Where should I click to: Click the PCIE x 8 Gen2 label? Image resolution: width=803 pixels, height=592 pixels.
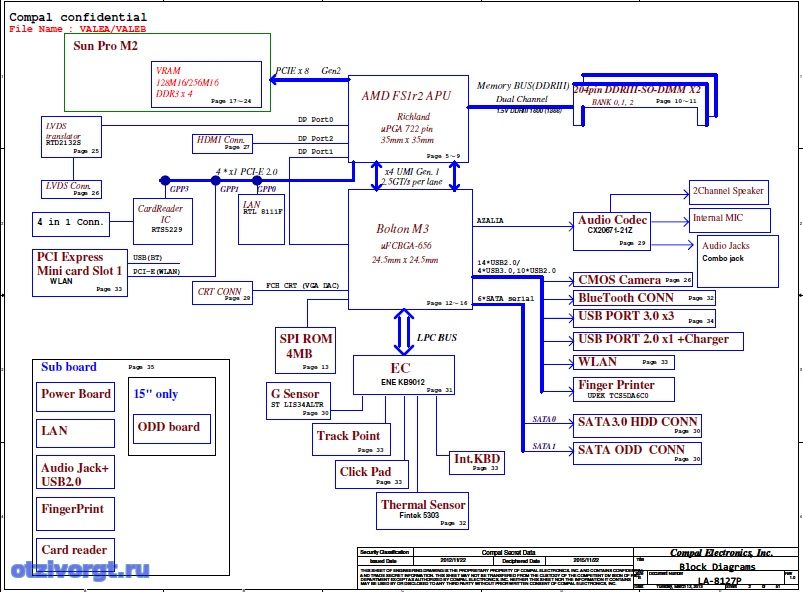tap(308, 71)
